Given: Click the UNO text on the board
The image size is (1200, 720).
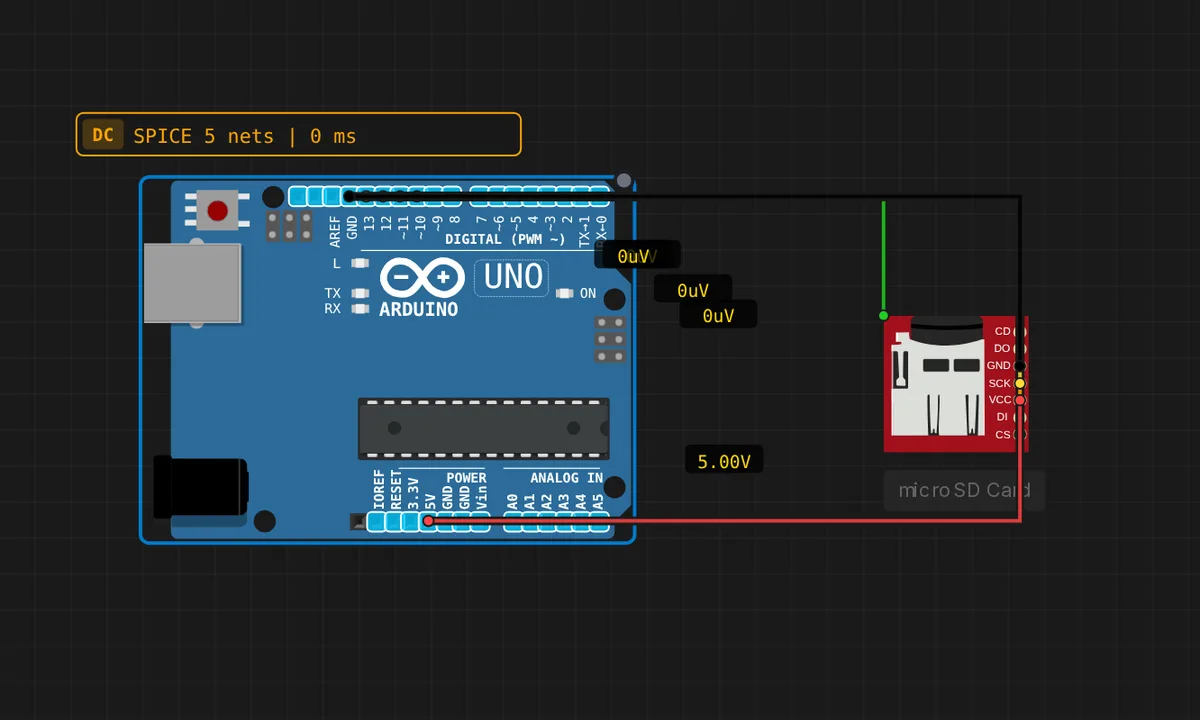Looking at the screenshot, I should [513, 276].
